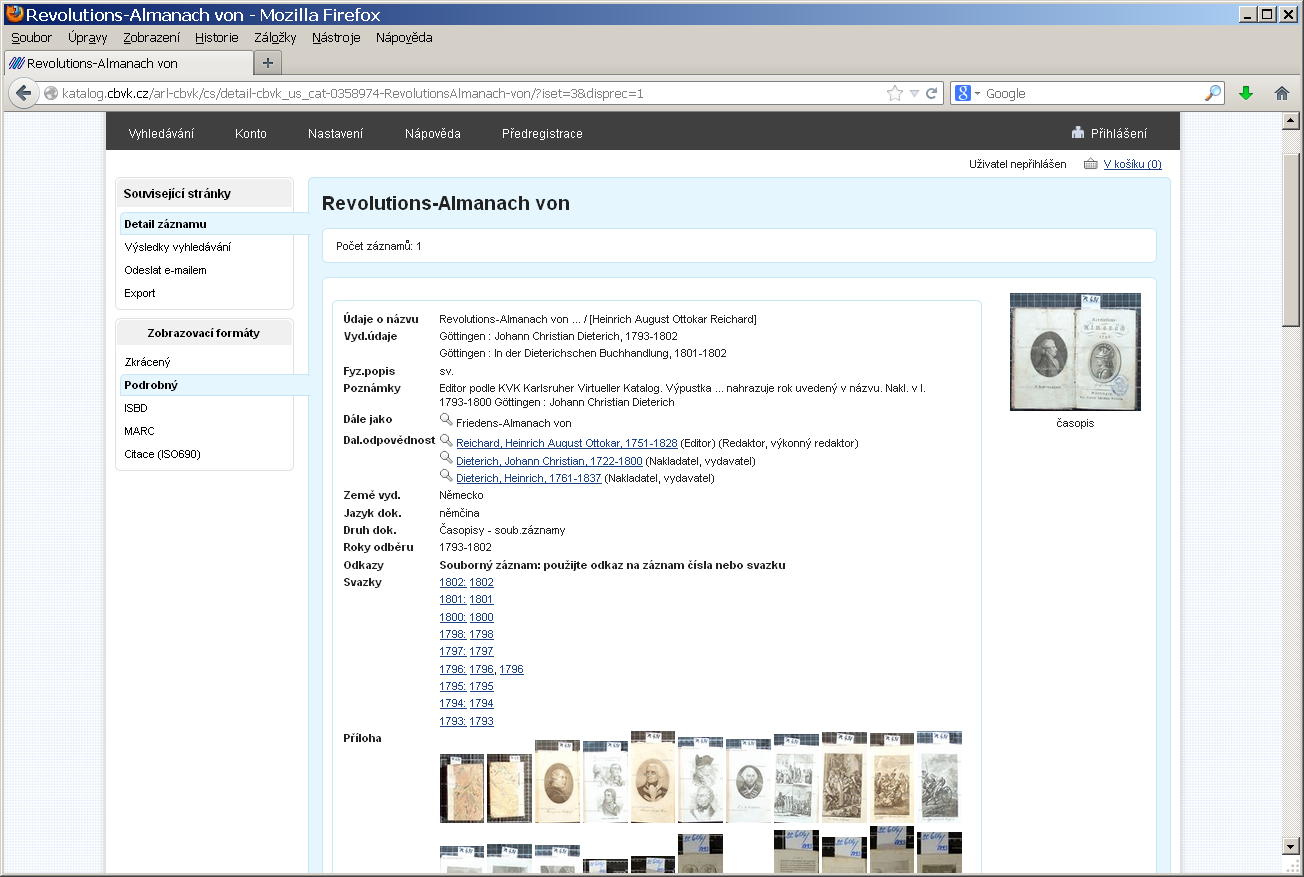Click inside the URL address bar
Viewport: 1304px width, 877px height.
[470, 93]
